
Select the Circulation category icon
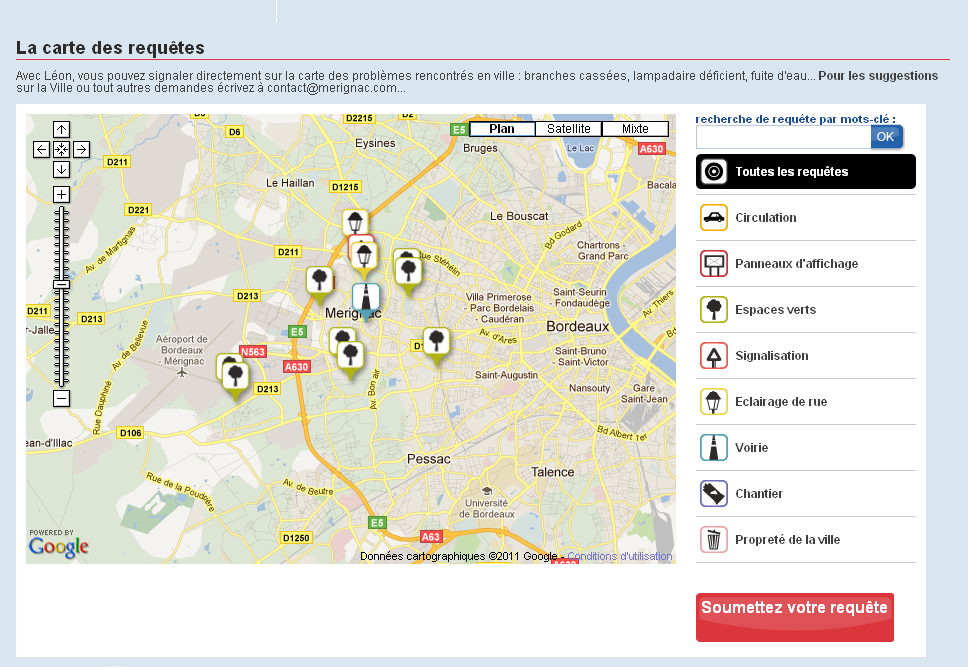coord(713,217)
